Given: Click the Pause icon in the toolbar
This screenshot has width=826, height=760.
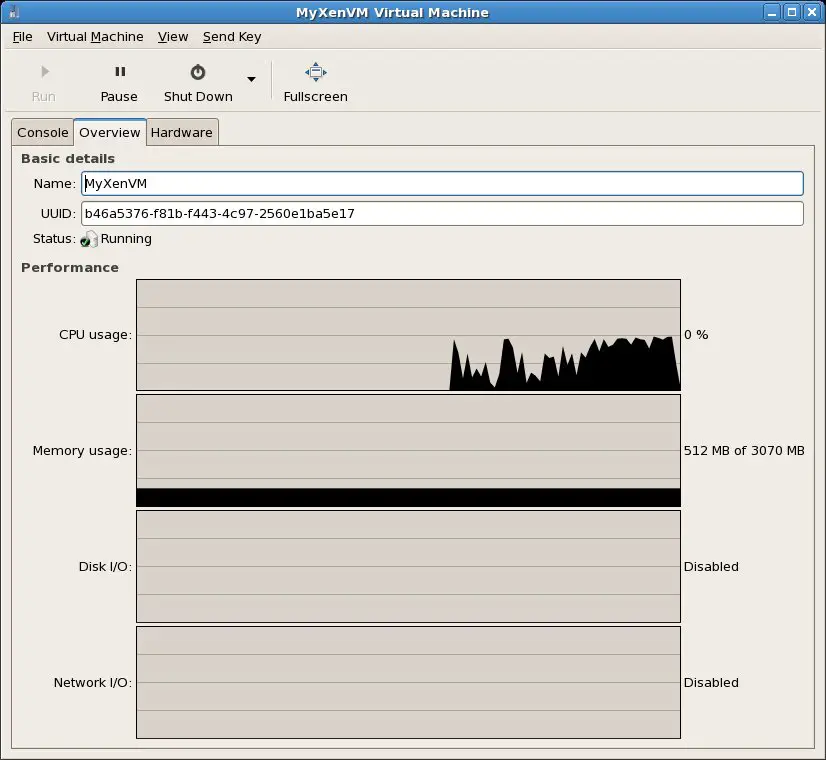Looking at the screenshot, I should [x=119, y=70].
